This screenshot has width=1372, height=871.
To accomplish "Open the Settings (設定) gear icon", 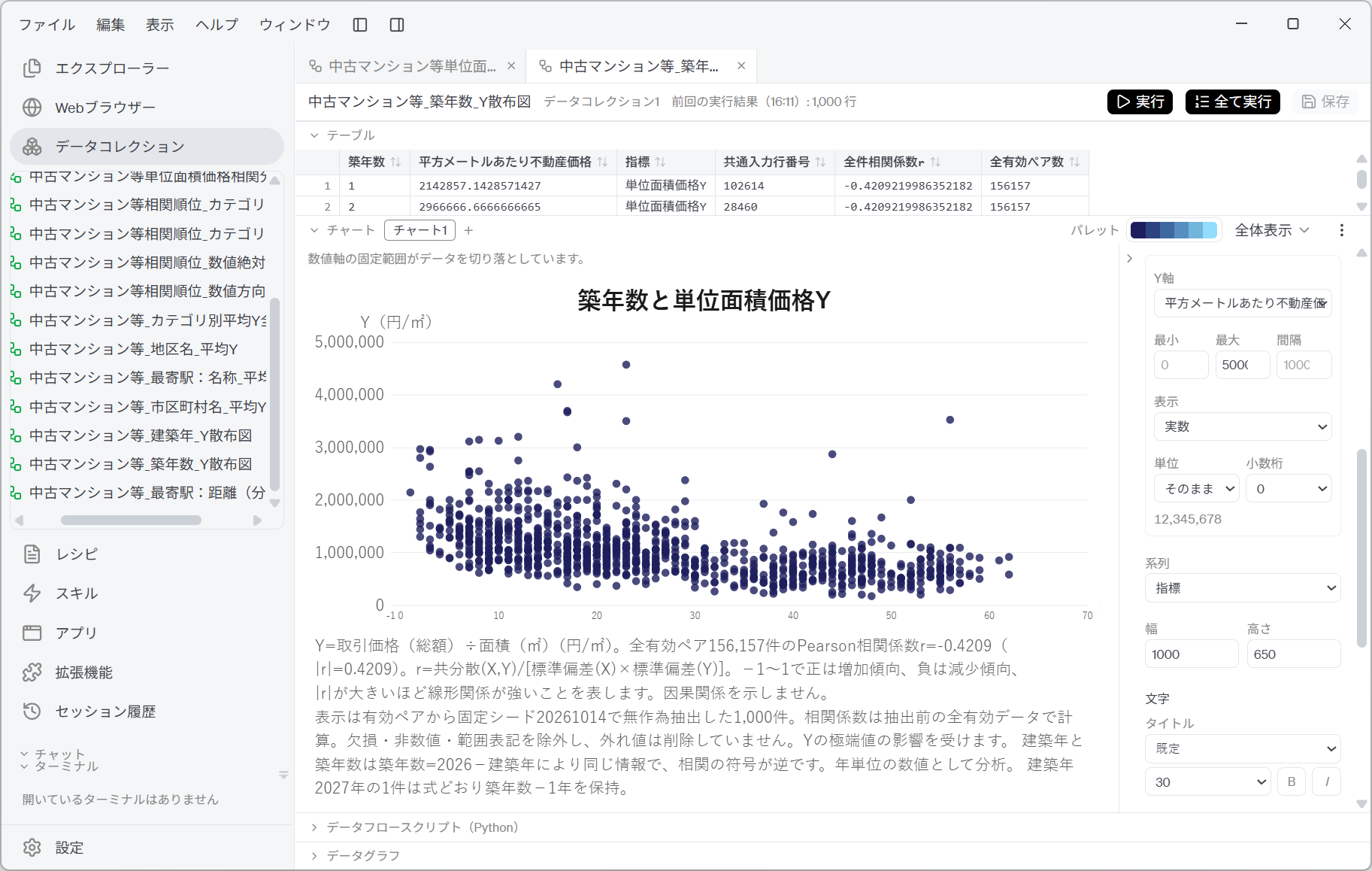I will pyautogui.click(x=32, y=848).
